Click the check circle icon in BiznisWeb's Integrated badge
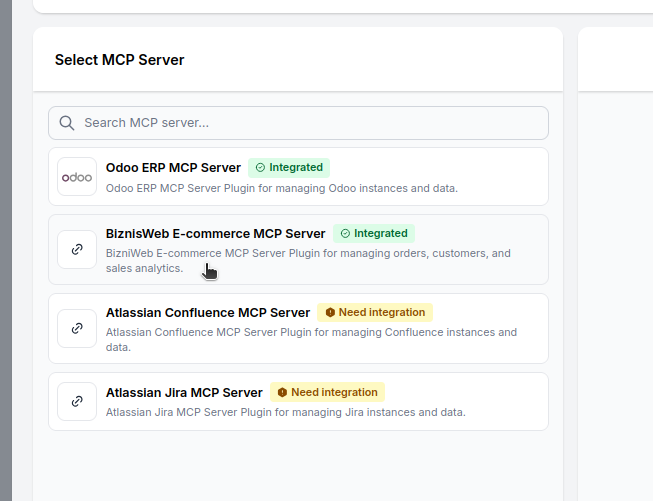The width and height of the screenshot is (653, 501). [345, 234]
